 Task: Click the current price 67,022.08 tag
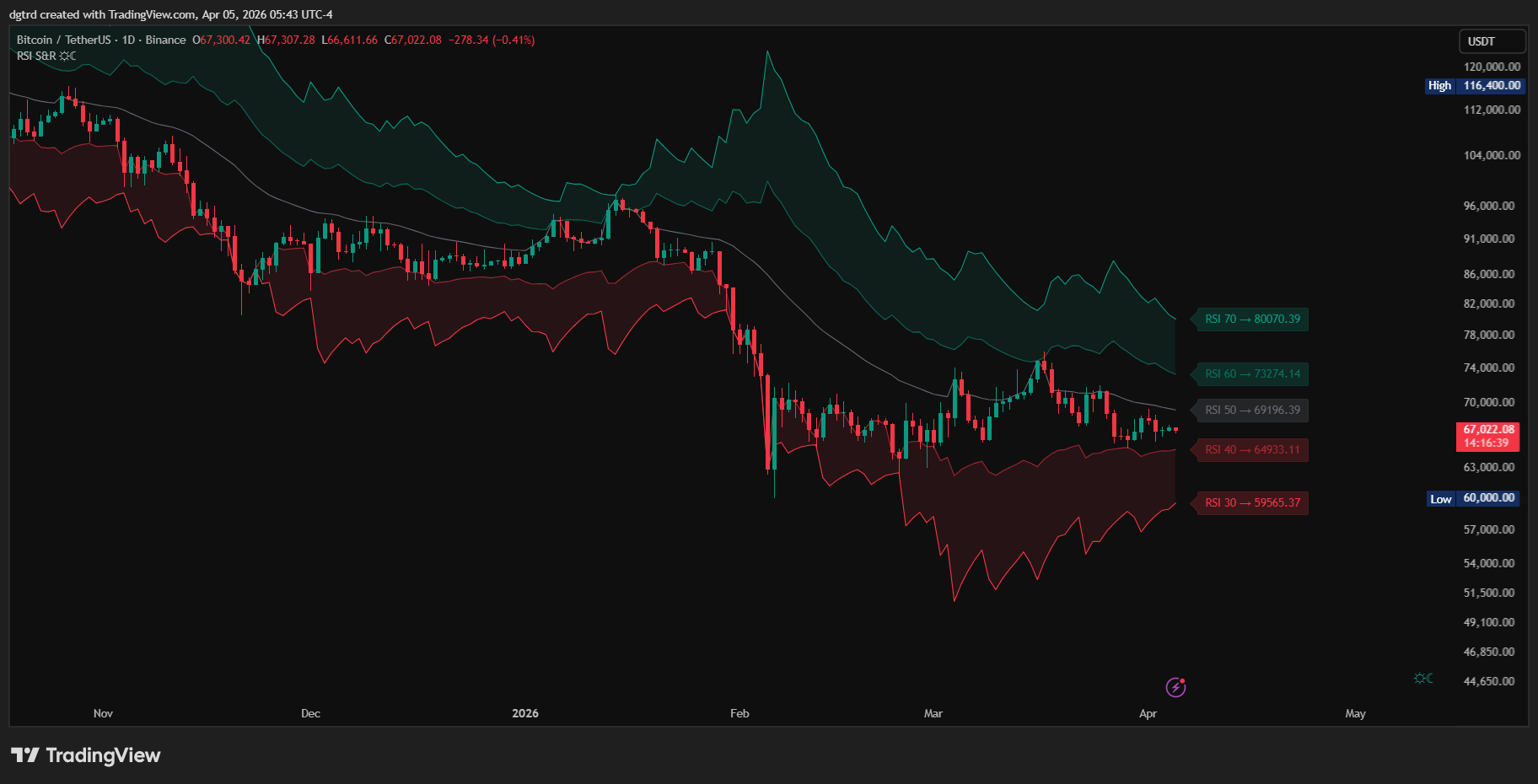tap(1488, 436)
